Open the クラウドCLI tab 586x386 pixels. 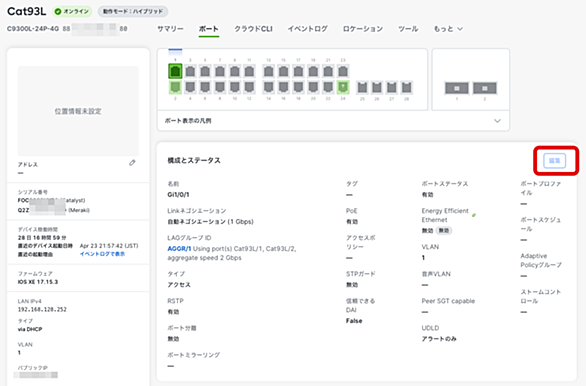click(253, 29)
